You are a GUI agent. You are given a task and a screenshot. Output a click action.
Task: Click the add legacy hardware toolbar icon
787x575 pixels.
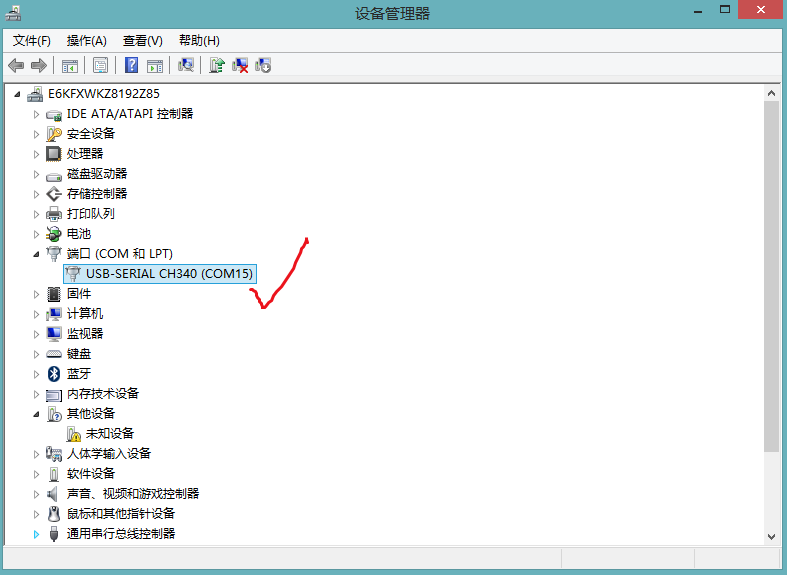pos(263,65)
